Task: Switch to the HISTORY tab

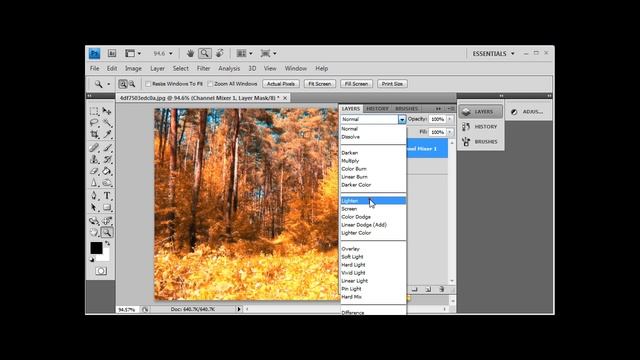Action: point(377,109)
